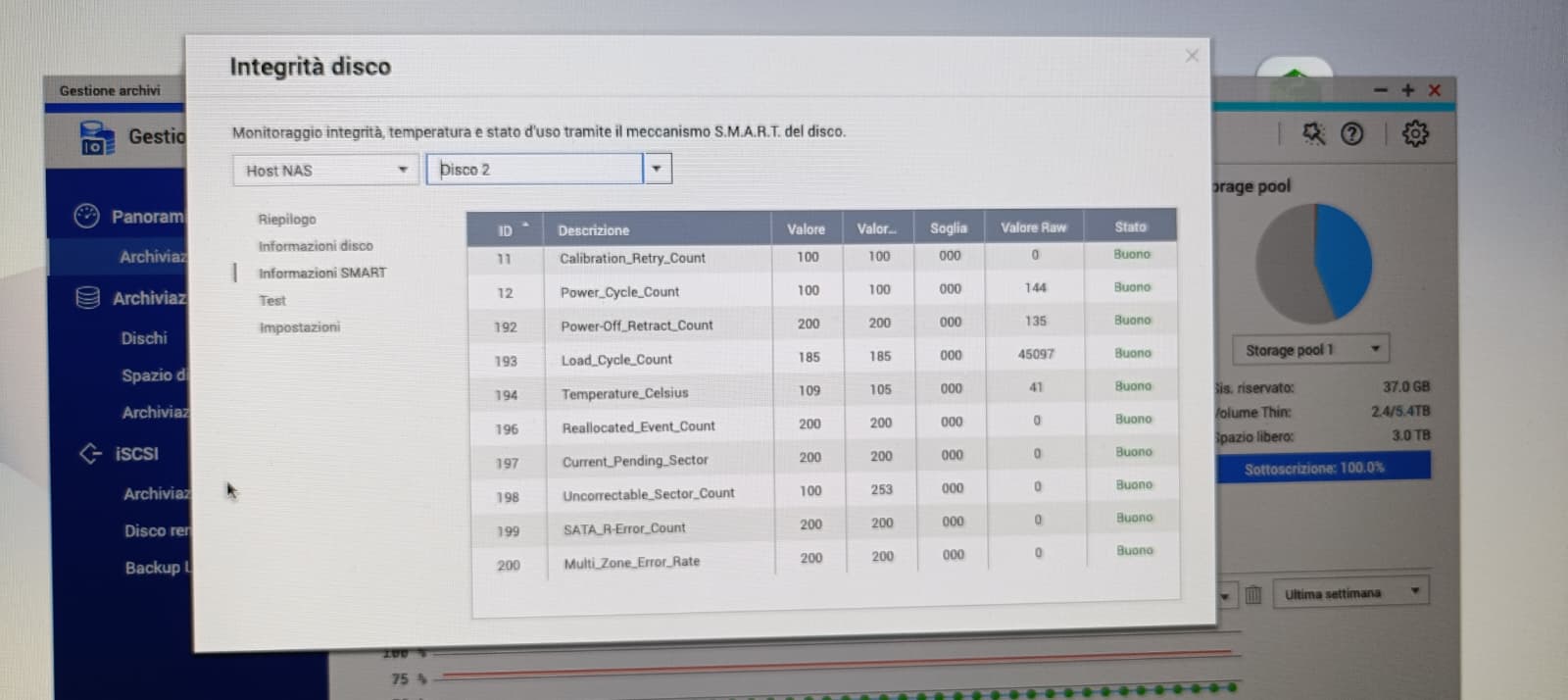Open the Disco 2 selector arrow
1568x700 pixels.
657,169
